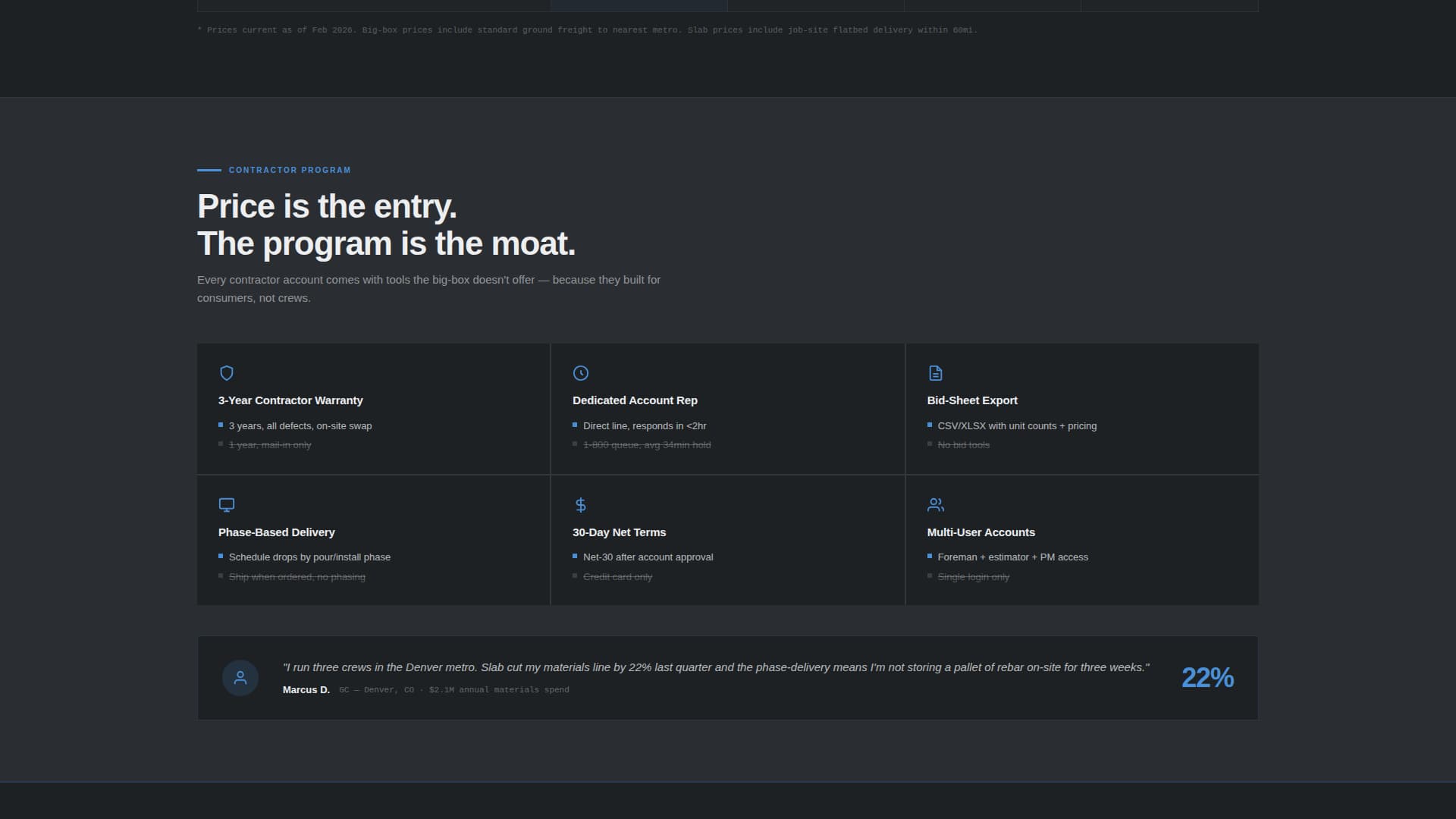1456x819 pixels.
Task: Click the monitor icon above Phase-Based Delivery
Action: click(227, 505)
